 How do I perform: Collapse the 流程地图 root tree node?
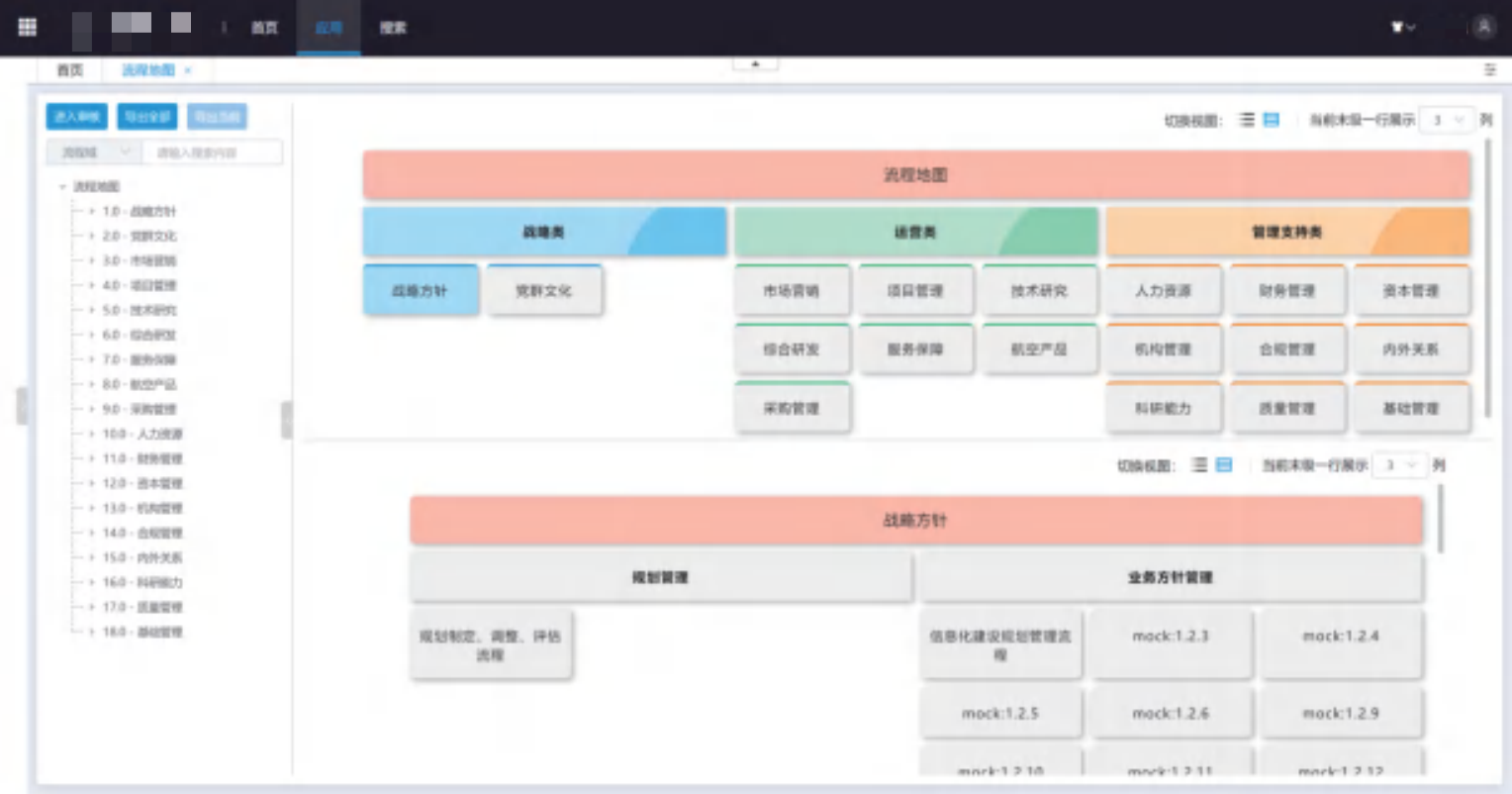(x=62, y=186)
